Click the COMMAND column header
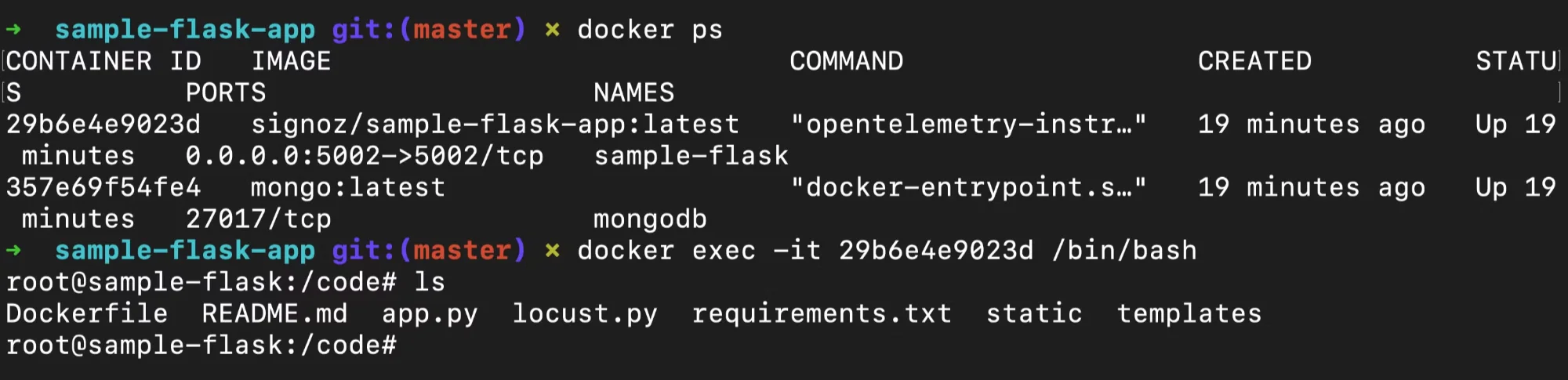The height and width of the screenshot is (380, 1568). 847,61
